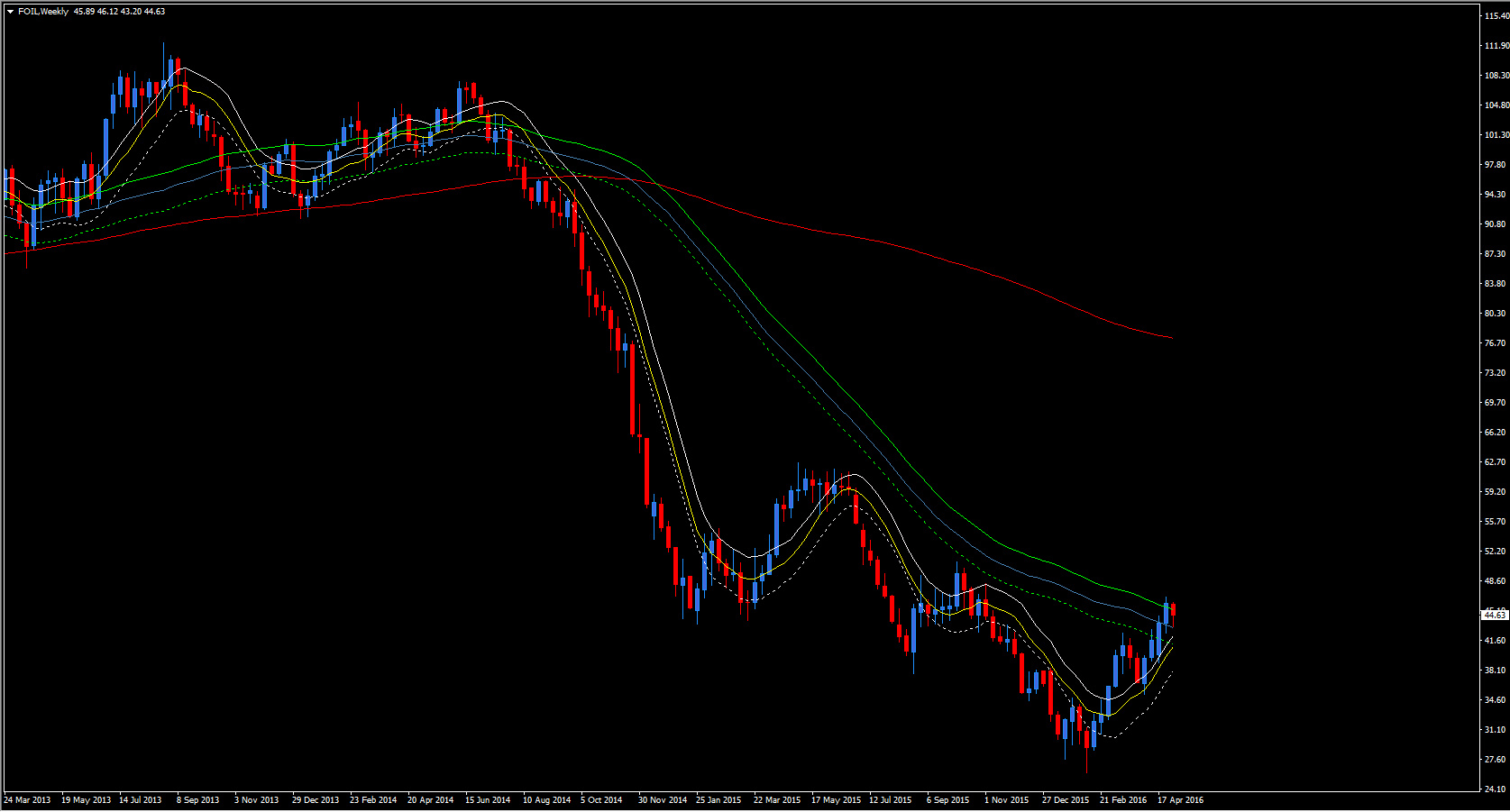This screenshot has height=812, width=1510.
Task: Click the 17 May 2015 date label
Action: click(836, 800)
